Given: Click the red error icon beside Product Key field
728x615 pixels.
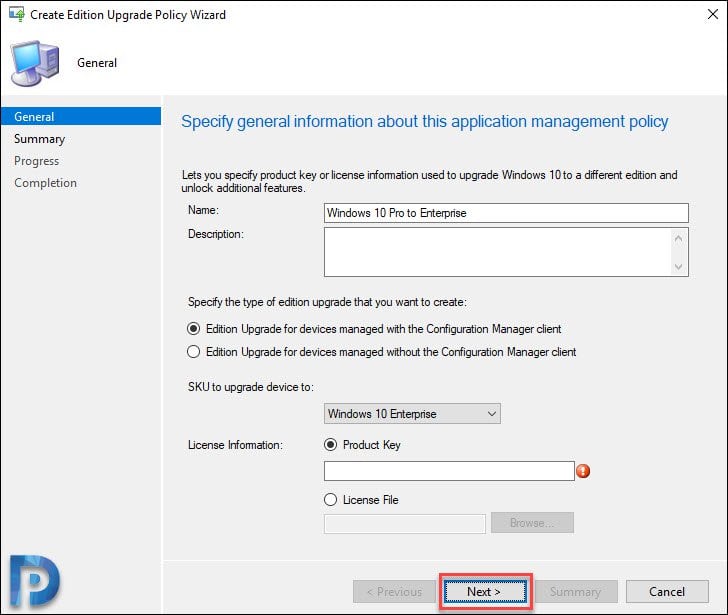Looking at the screenshot, I should (x=583, y=471).
